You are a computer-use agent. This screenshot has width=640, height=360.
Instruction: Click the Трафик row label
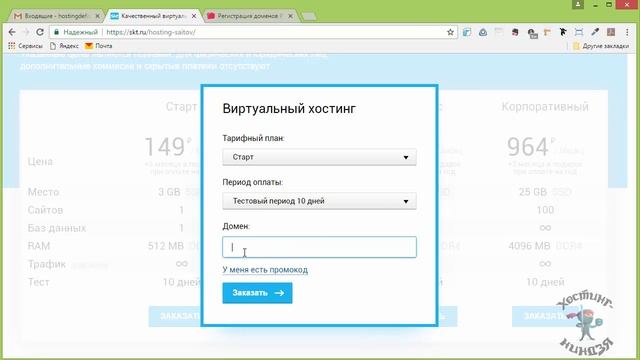coord(47,264)
